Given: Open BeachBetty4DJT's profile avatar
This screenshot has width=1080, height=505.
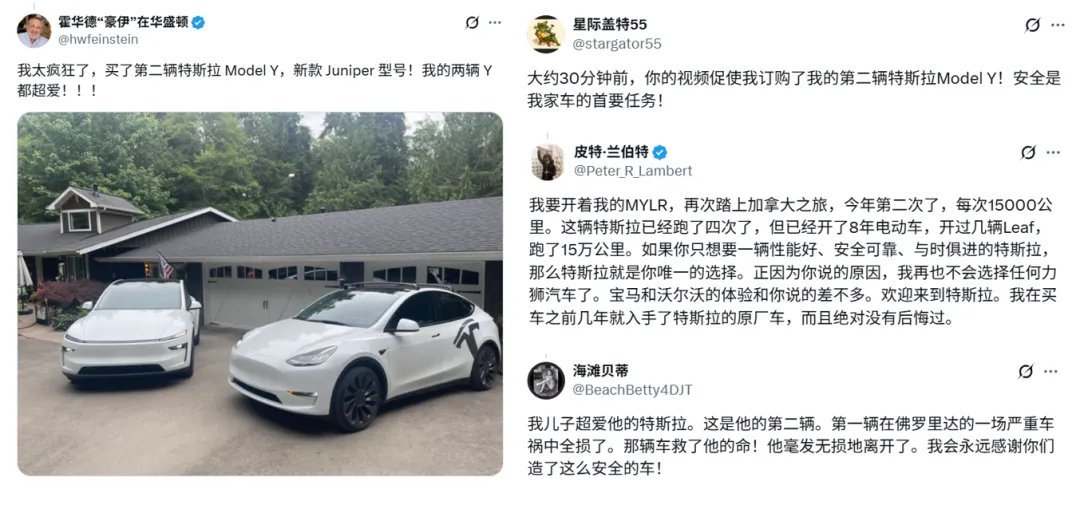Looking at the screenshot, I should [546, 380].
